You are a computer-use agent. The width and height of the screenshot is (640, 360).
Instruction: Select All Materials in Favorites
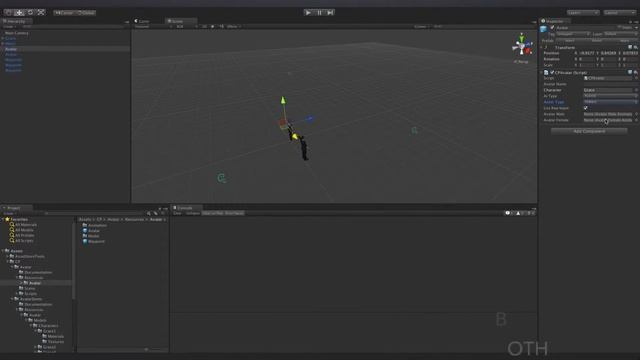coord(26,225)
